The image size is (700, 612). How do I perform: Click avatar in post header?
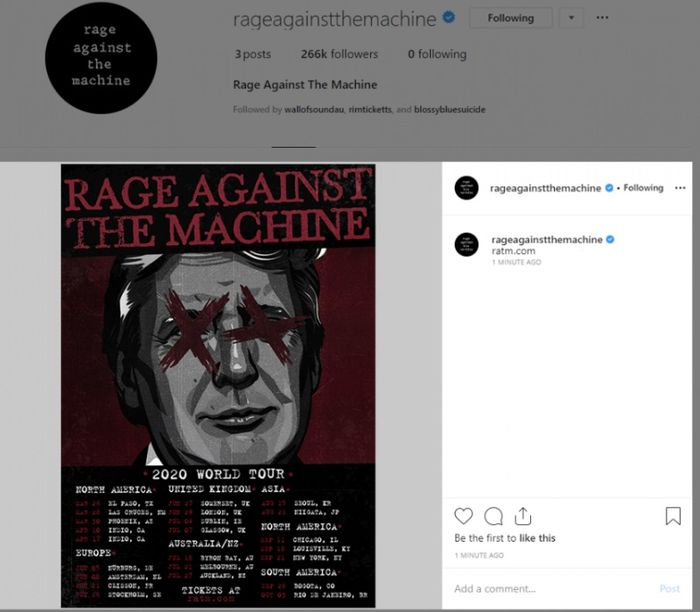pyautogui.click(x=467, y=188)
